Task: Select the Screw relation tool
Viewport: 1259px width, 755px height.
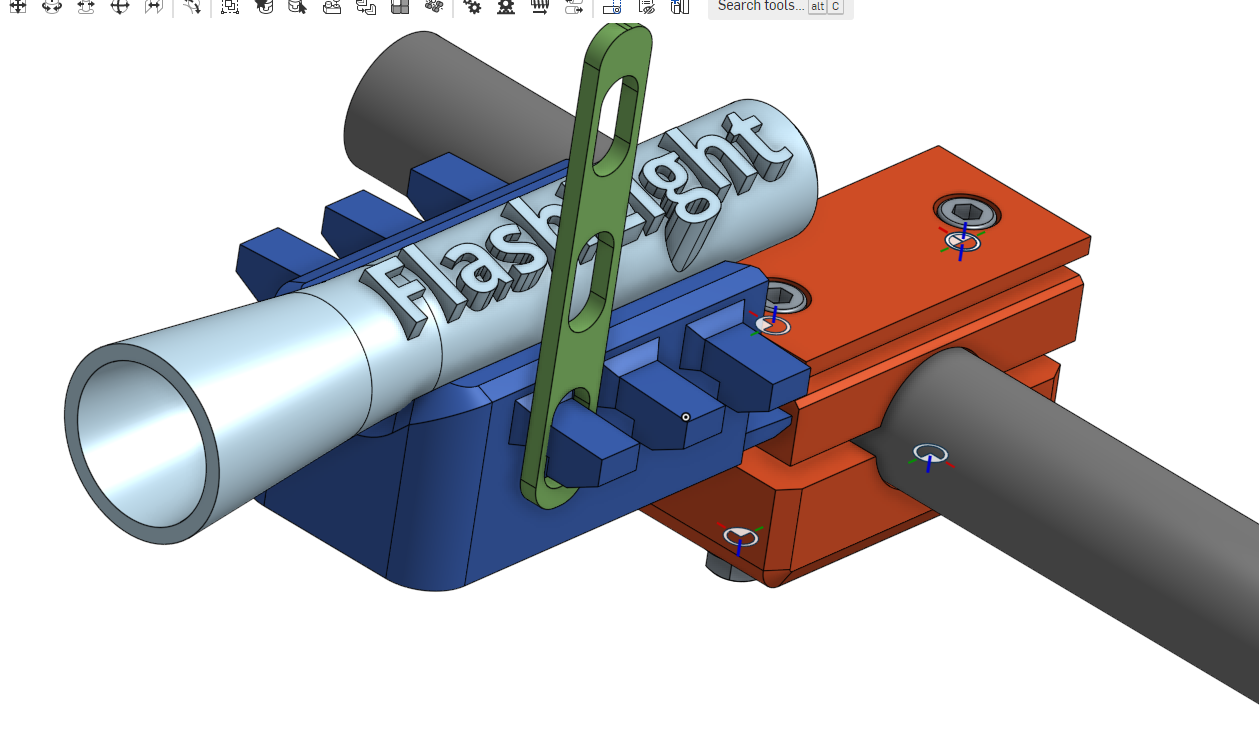Action: point(540,6)
